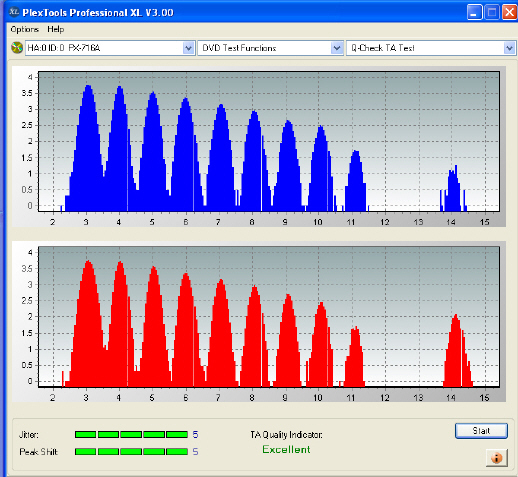The width and height of the screenshot is (518, 477).
Task: Click the orange info icon button
Action: coord(497,458)
